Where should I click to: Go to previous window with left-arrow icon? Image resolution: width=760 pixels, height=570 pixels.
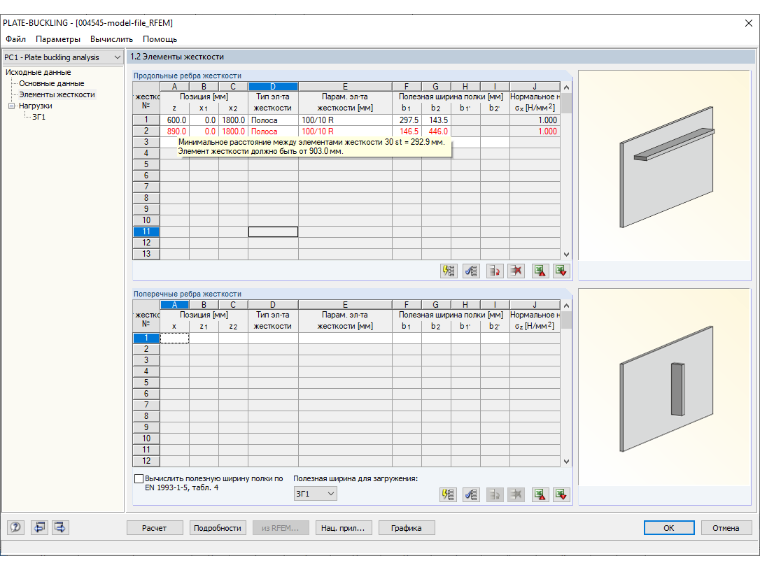pos(39,527)
